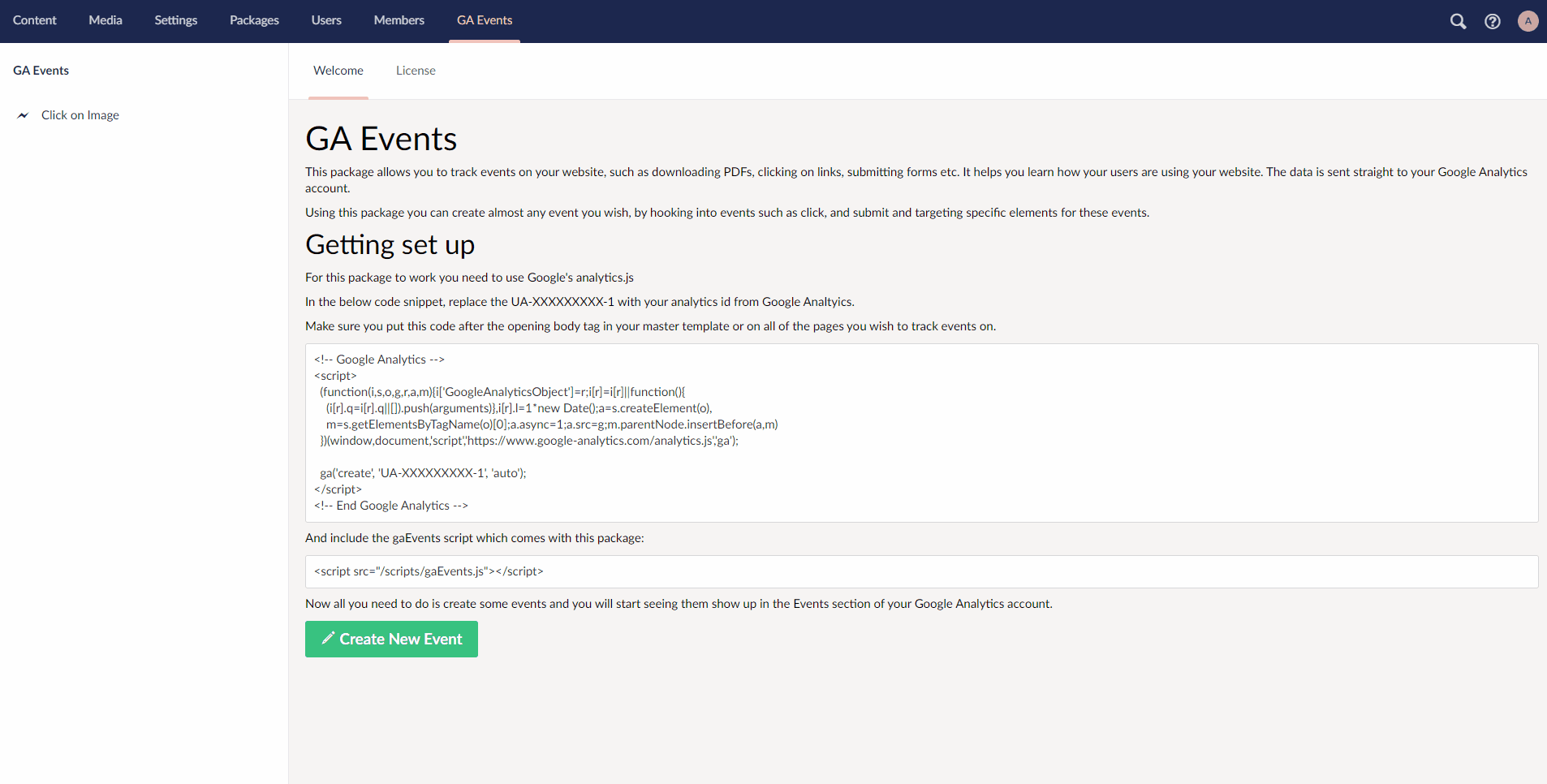Click the GA Events sidebar heading
Viewport: 1547px width, 784px height.
coord(41,71)
